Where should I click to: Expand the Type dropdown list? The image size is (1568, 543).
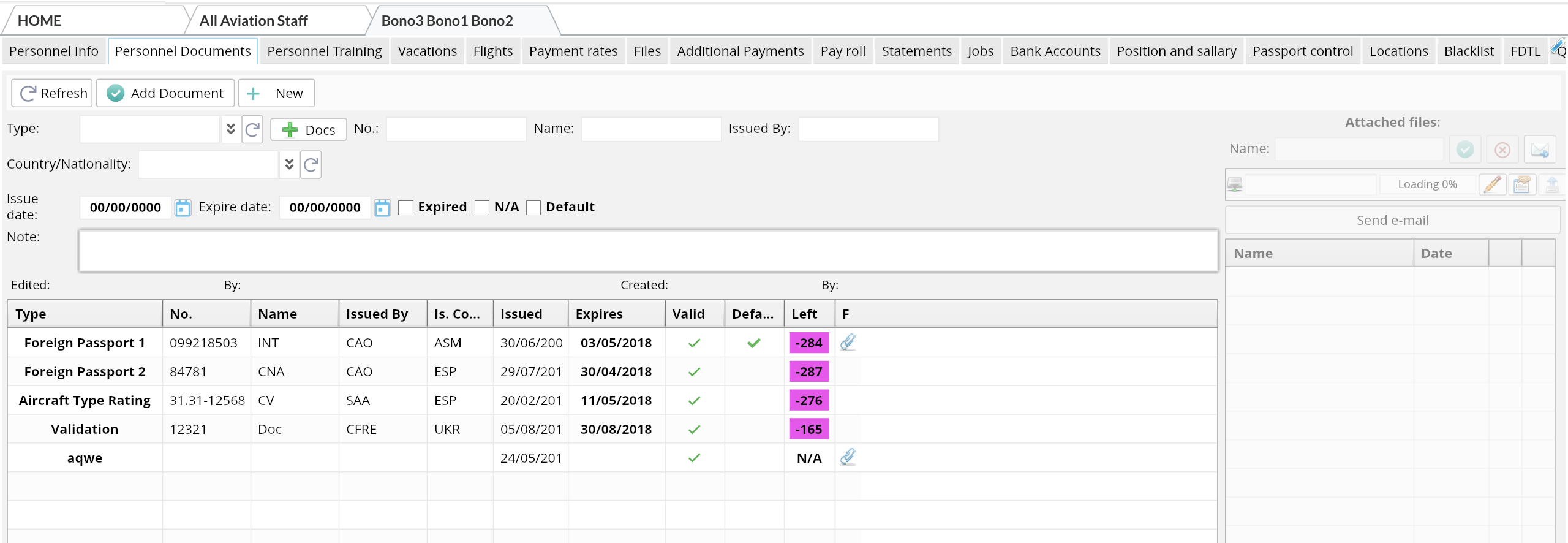tap(230, 129)
